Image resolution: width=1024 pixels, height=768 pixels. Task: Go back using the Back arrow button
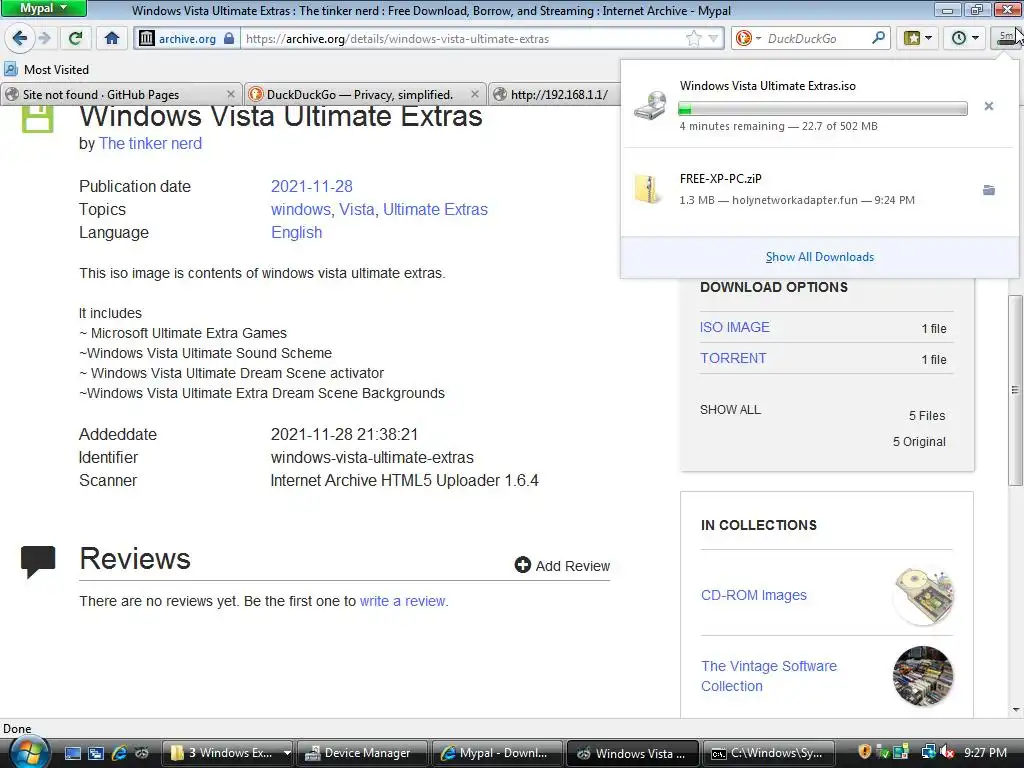coord(20,38)
